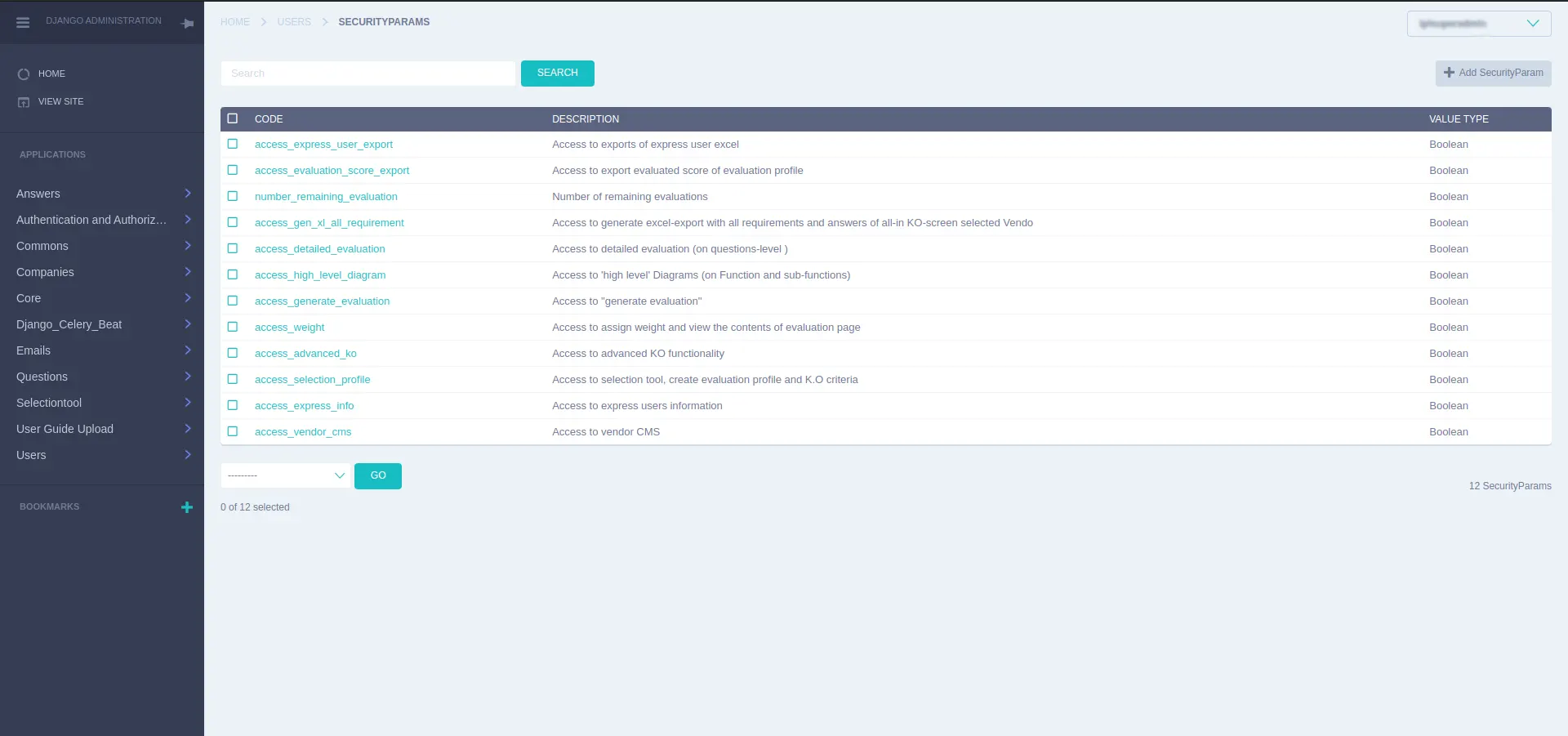
Task: Check the access_gen_xl_all_requirement row checkbox
Action: 233,222
